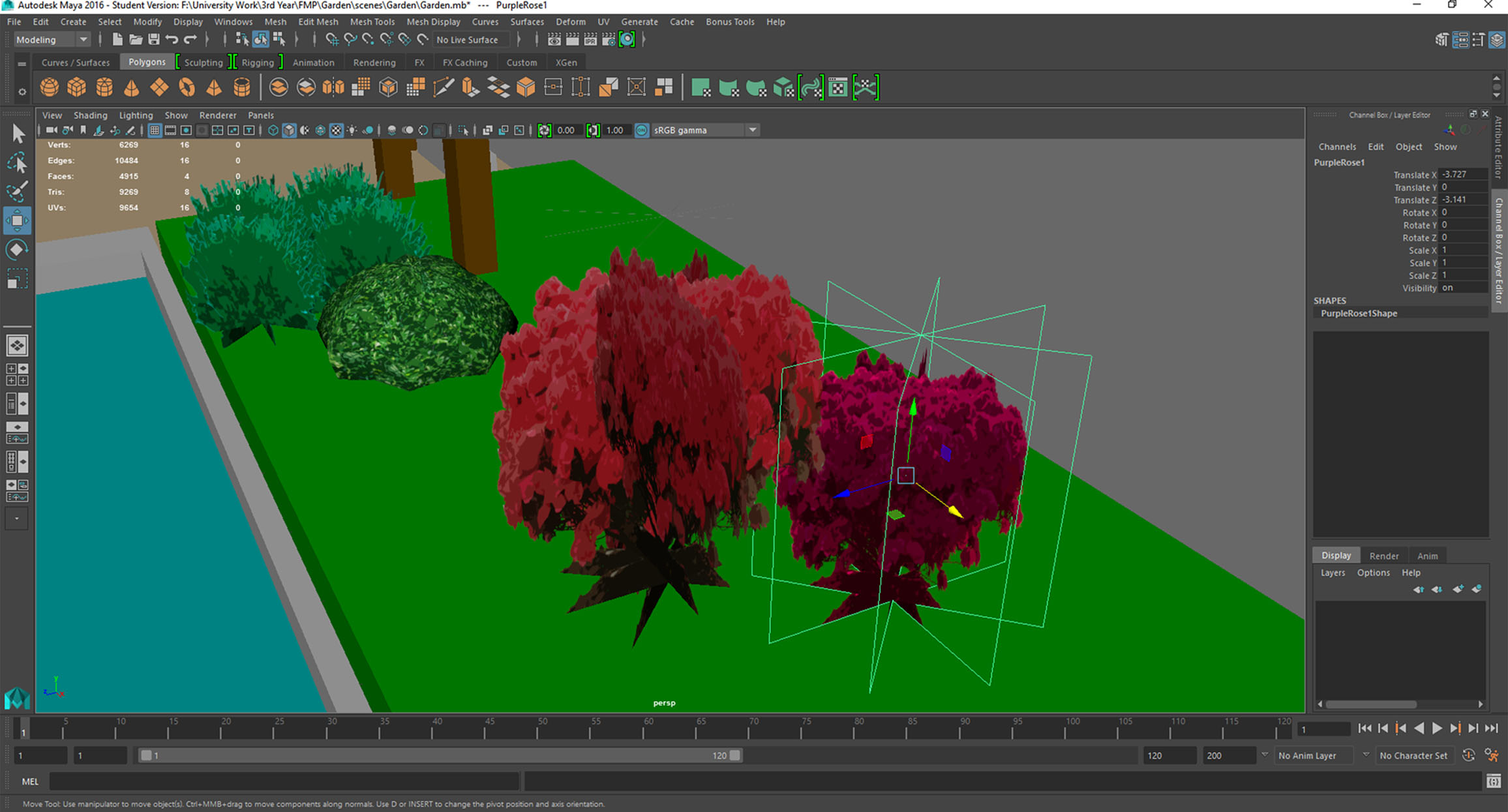The image size is (1508, 812).
Task: Toggle the viewport grid display
Action: [155, 130]
